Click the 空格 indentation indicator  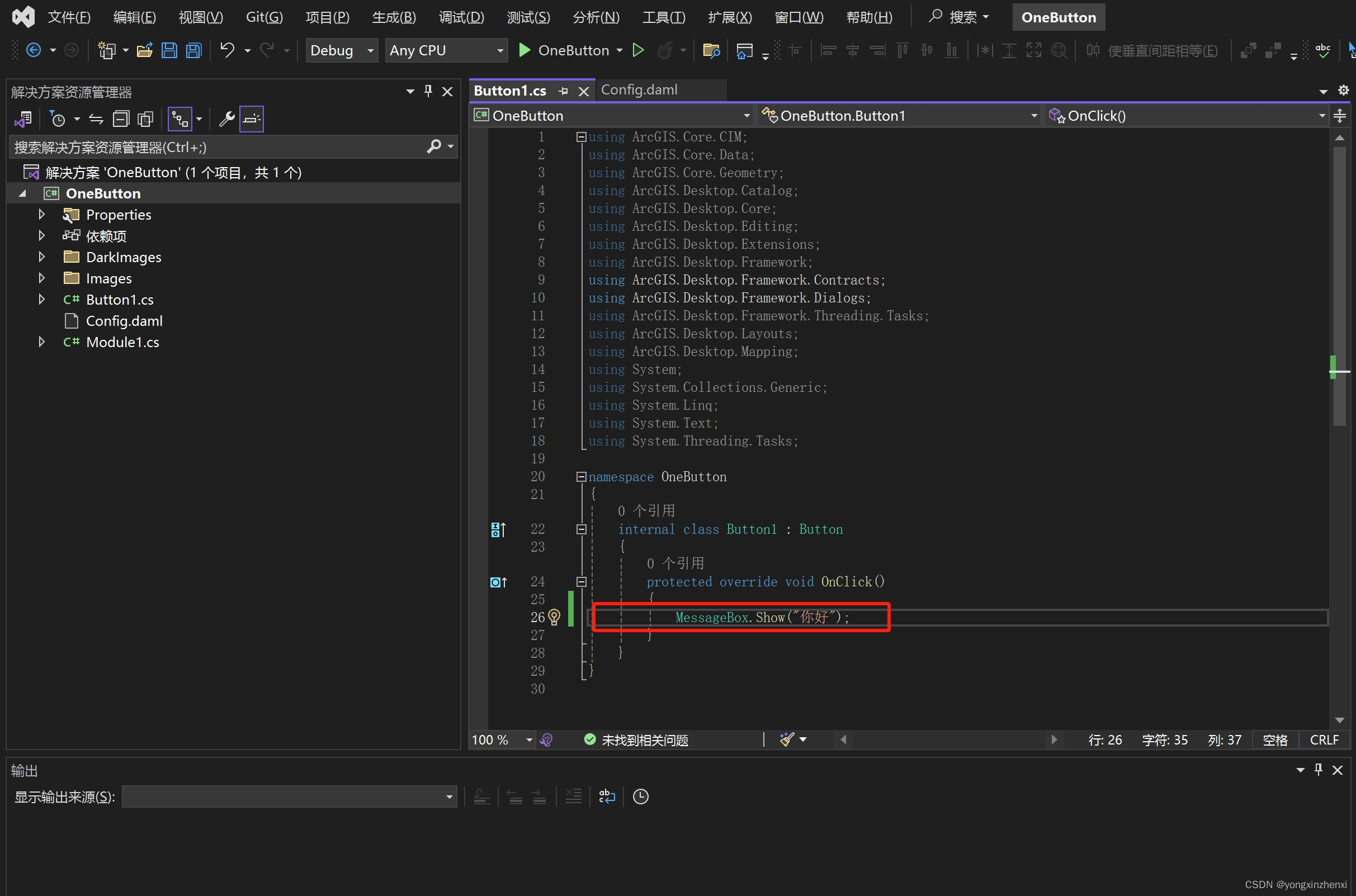[1275, 740]
